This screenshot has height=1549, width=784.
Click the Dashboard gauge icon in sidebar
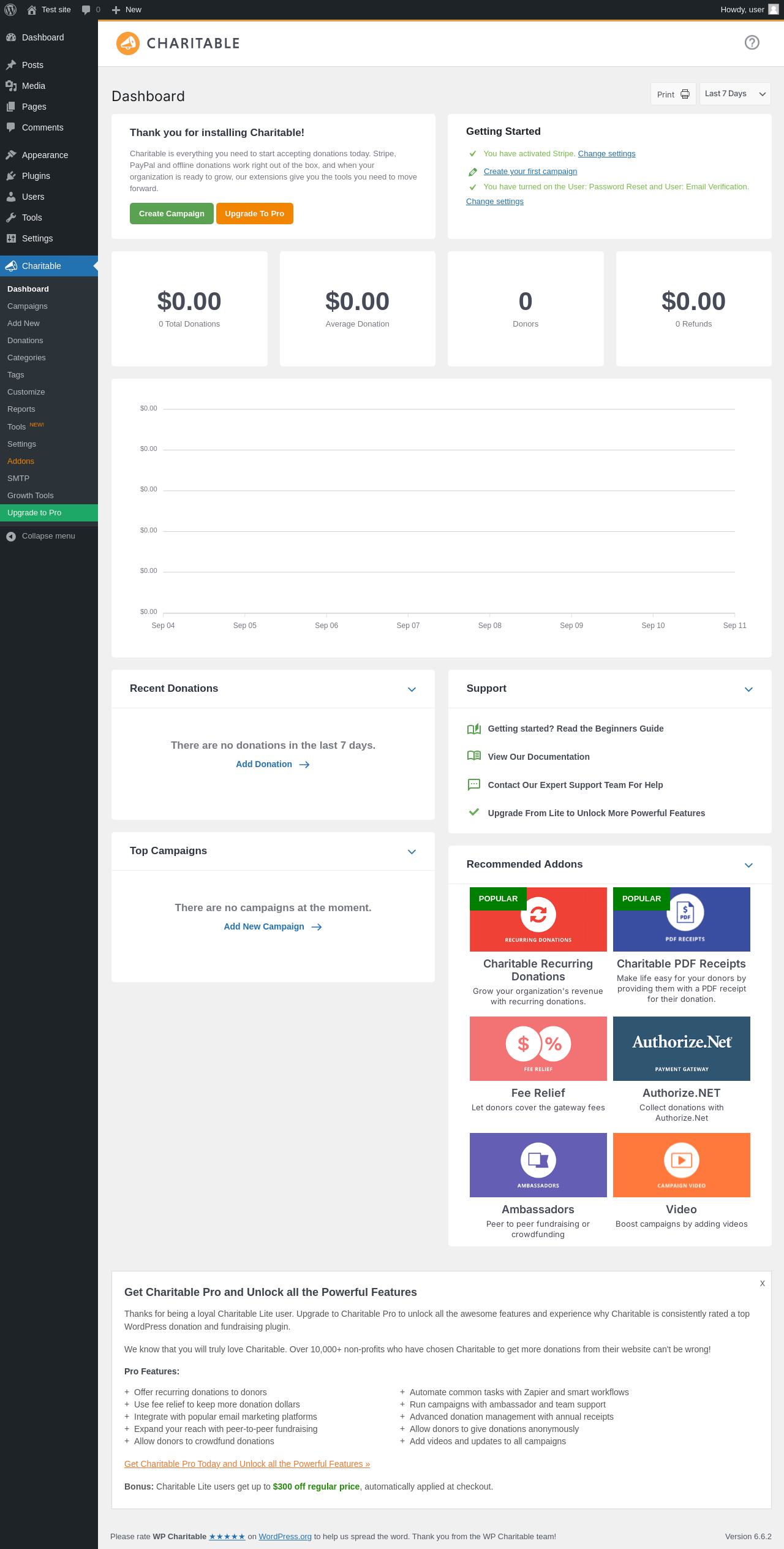[11, 37]
